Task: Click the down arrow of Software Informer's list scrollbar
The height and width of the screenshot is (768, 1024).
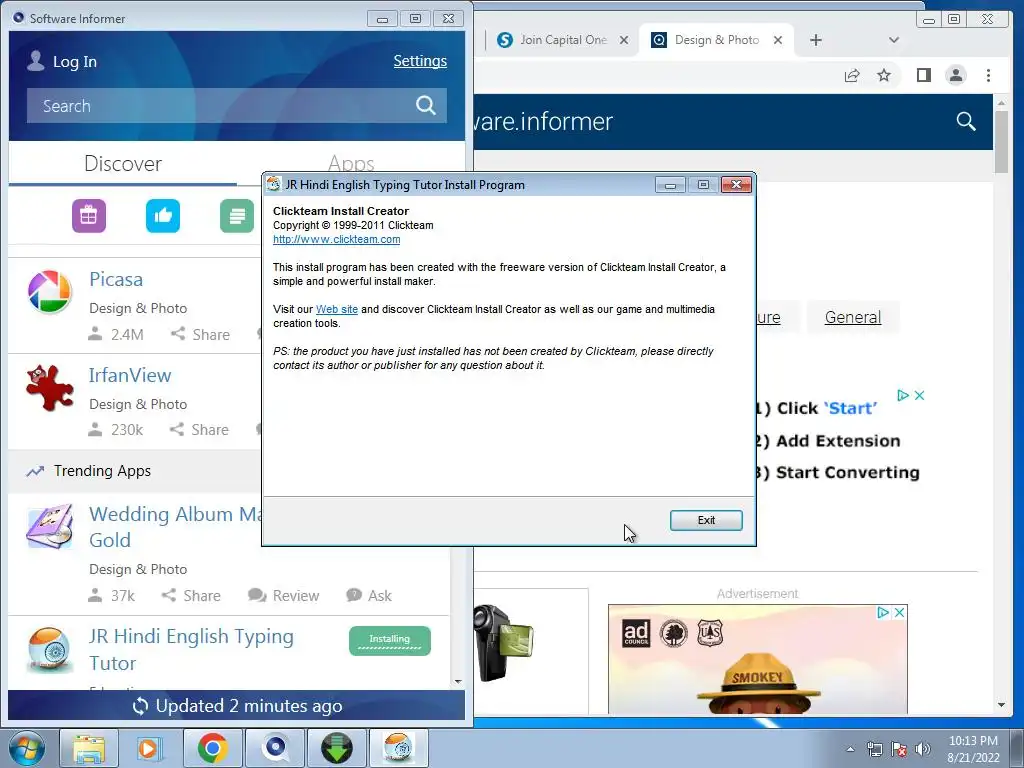Action: click(x=458, y=681)
